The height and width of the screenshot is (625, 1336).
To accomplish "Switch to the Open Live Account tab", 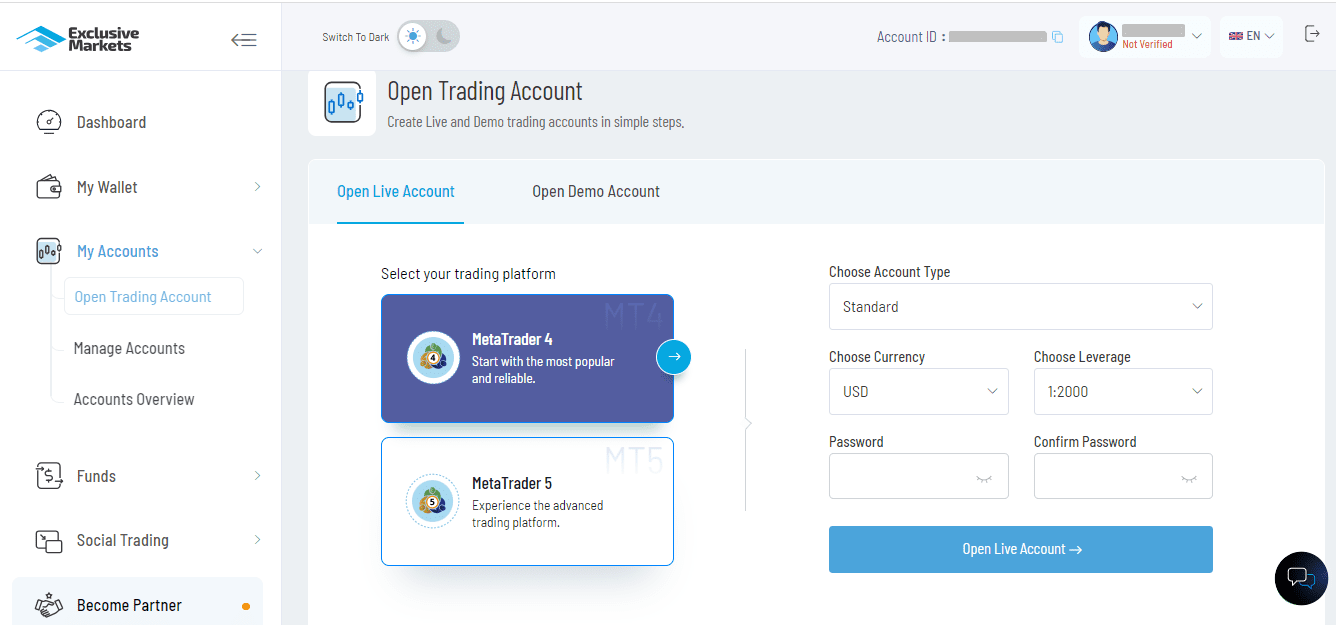I will click(x=396, y=192).
